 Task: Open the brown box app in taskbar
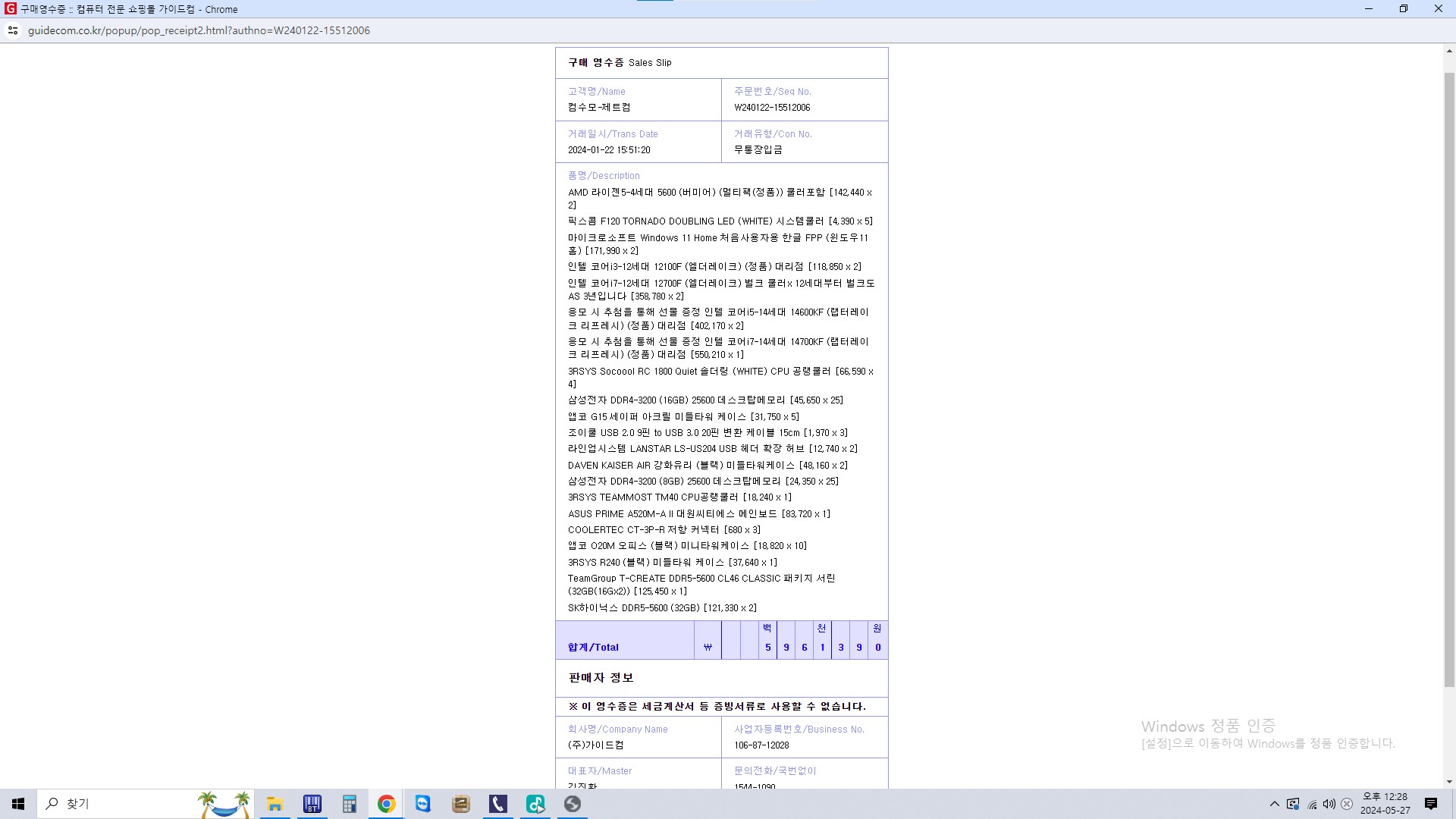point(460,804)
